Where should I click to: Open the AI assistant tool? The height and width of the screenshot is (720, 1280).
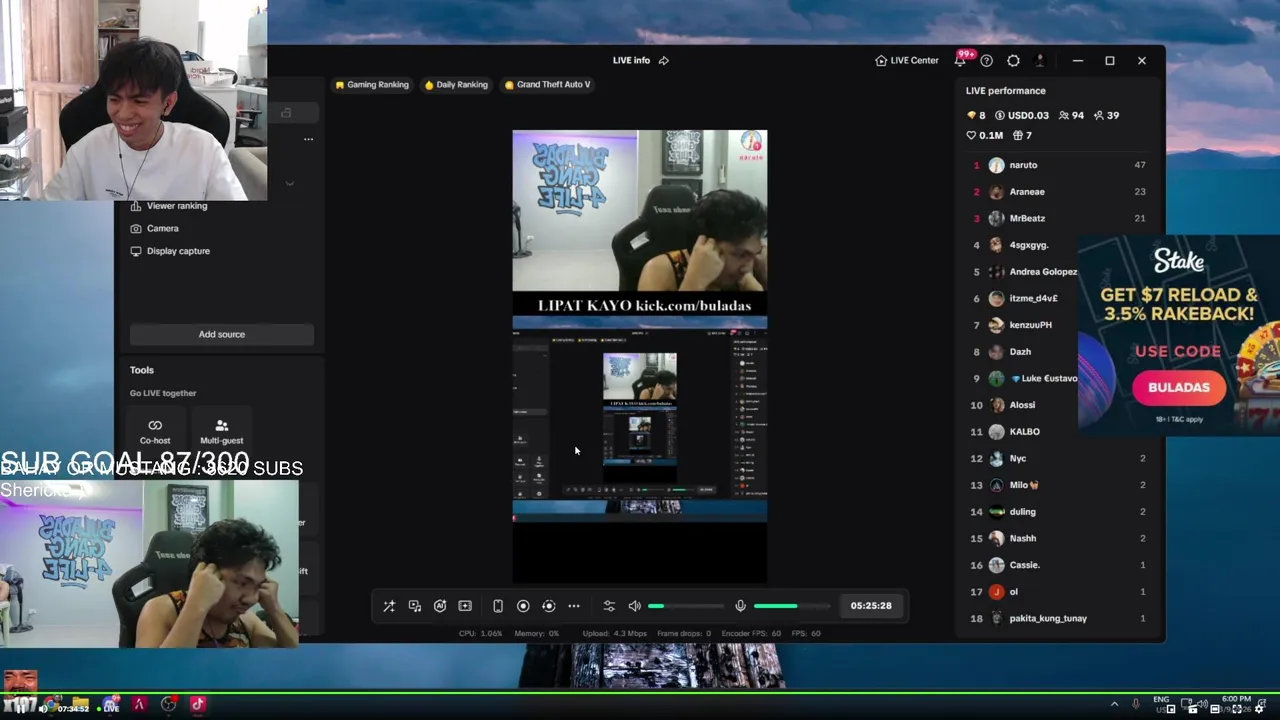[x=440, y=606]
